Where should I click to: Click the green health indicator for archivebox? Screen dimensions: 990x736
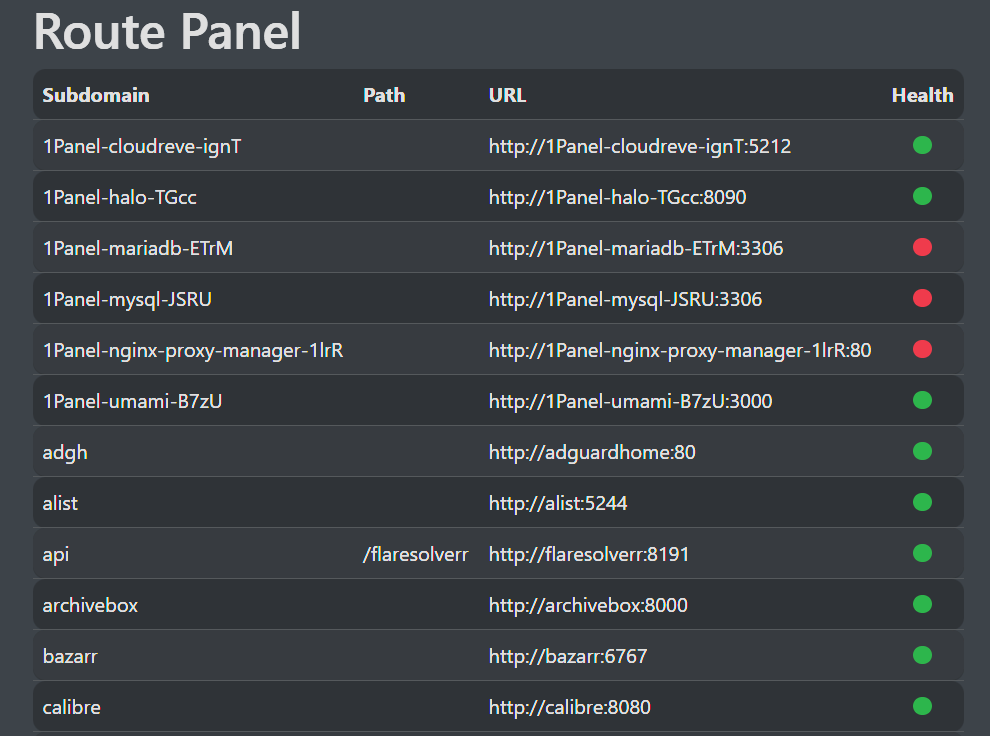click(921, 604)
